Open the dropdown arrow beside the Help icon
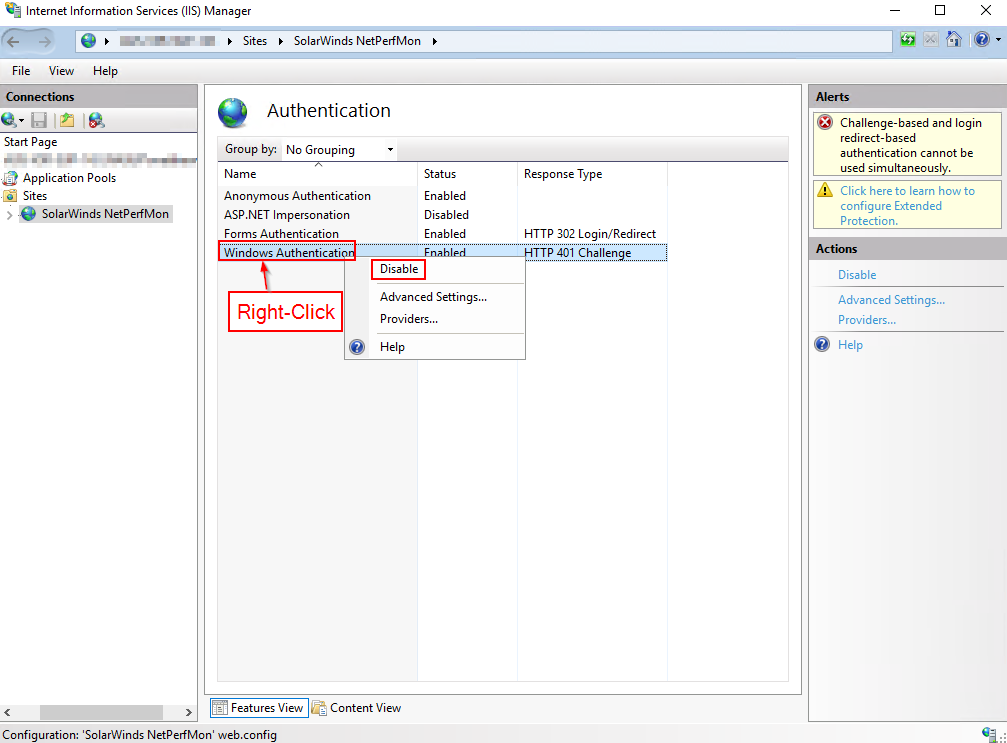Viewport: 1007px width, 743px height. pos(997,41)
